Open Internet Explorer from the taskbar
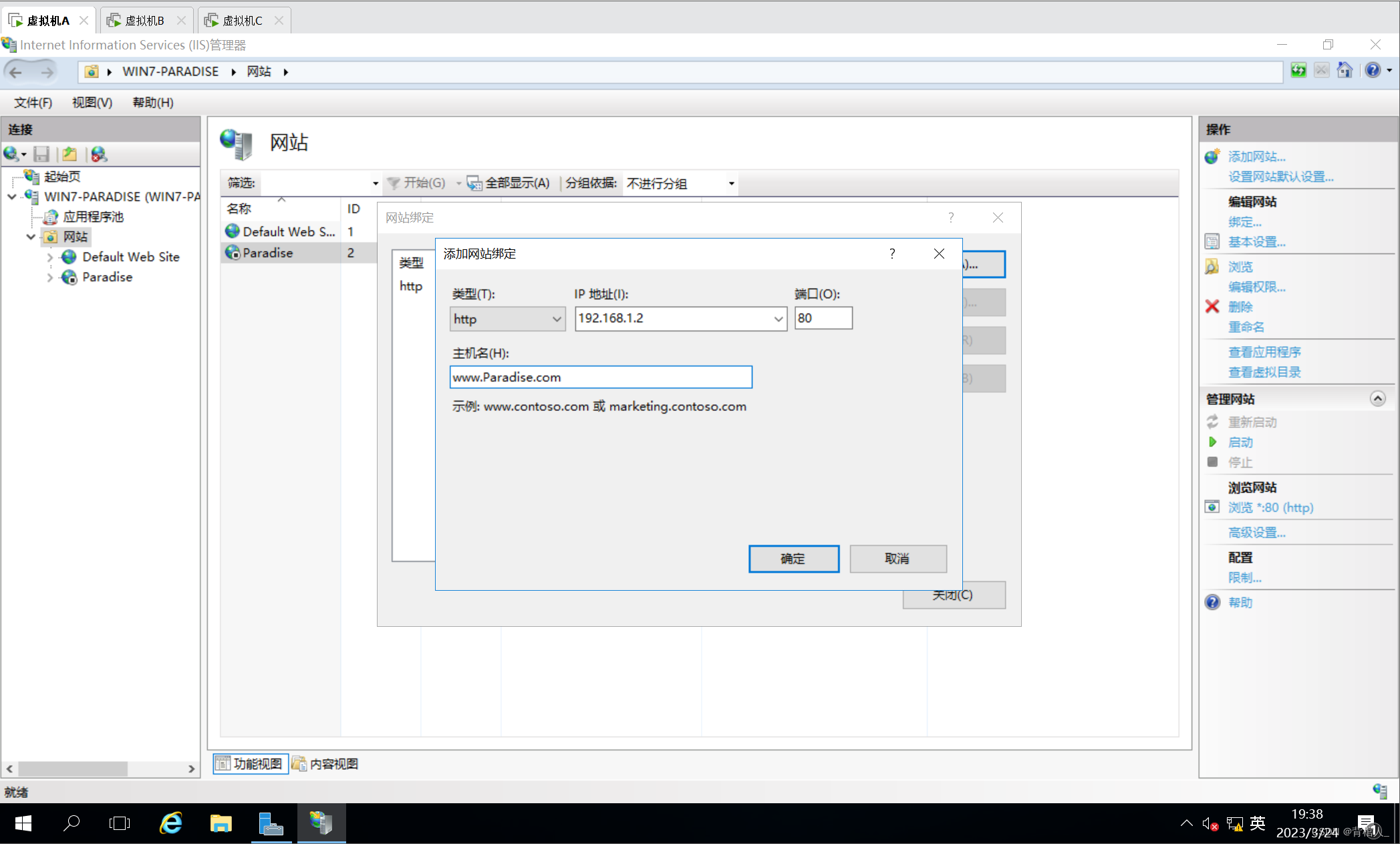The height and width of the screenshot is (844, 1400). (x=171, y=823)
